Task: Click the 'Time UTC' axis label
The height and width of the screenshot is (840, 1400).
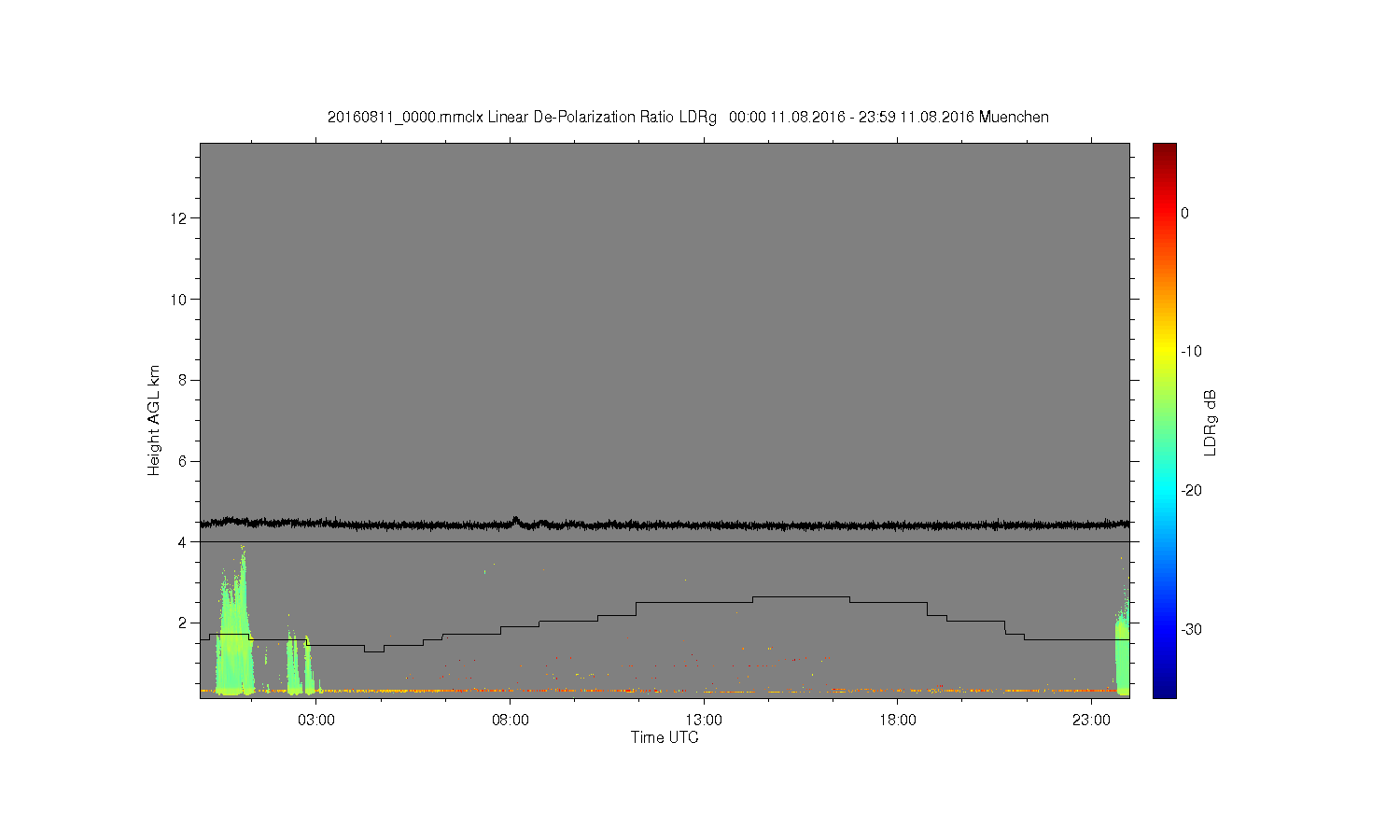Action: (x=665, y=737)
